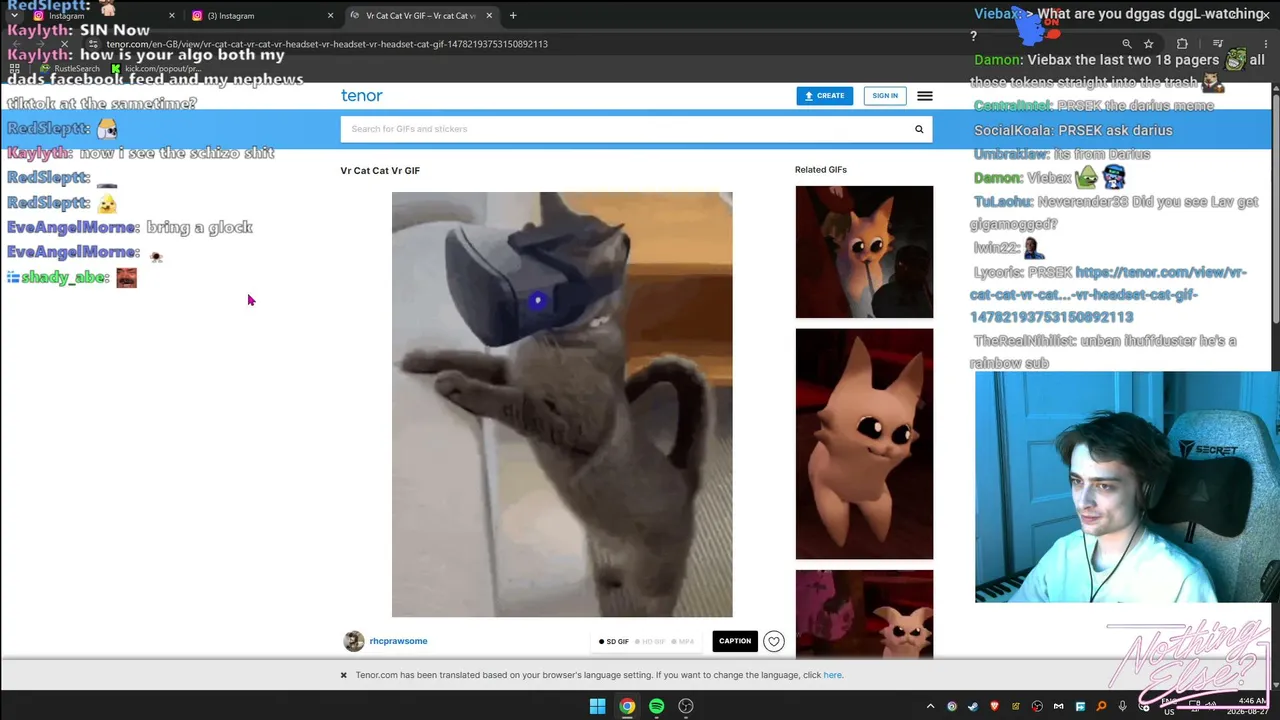Select the HD GIF format option

point(650,642)
